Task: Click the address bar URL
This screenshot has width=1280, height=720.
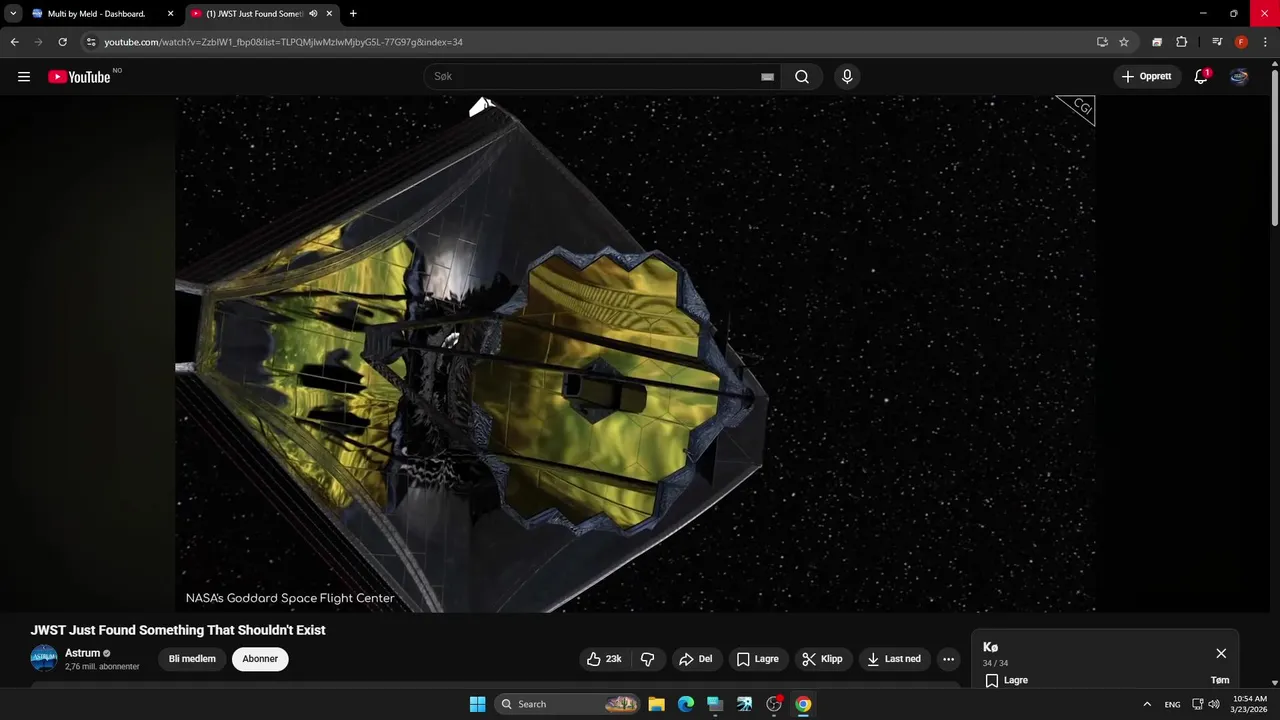Action: pyautogui.click(x=283, y=42)
